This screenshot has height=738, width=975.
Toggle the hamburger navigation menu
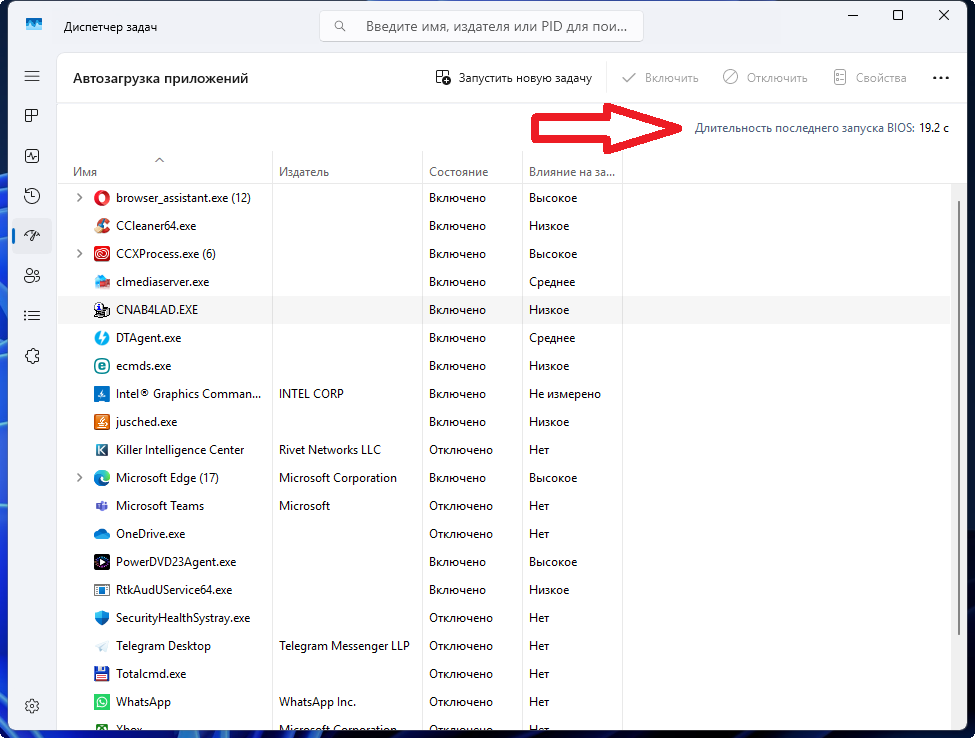click(32, 76)
